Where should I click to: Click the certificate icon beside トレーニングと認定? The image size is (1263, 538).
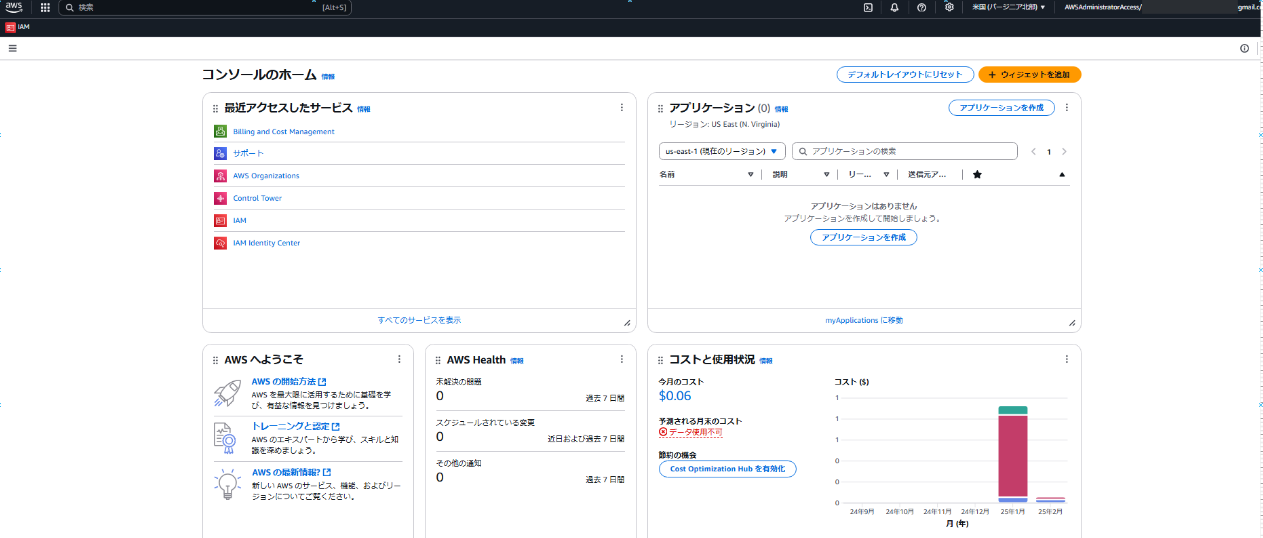pyautogui.click(x=227, y=436)
